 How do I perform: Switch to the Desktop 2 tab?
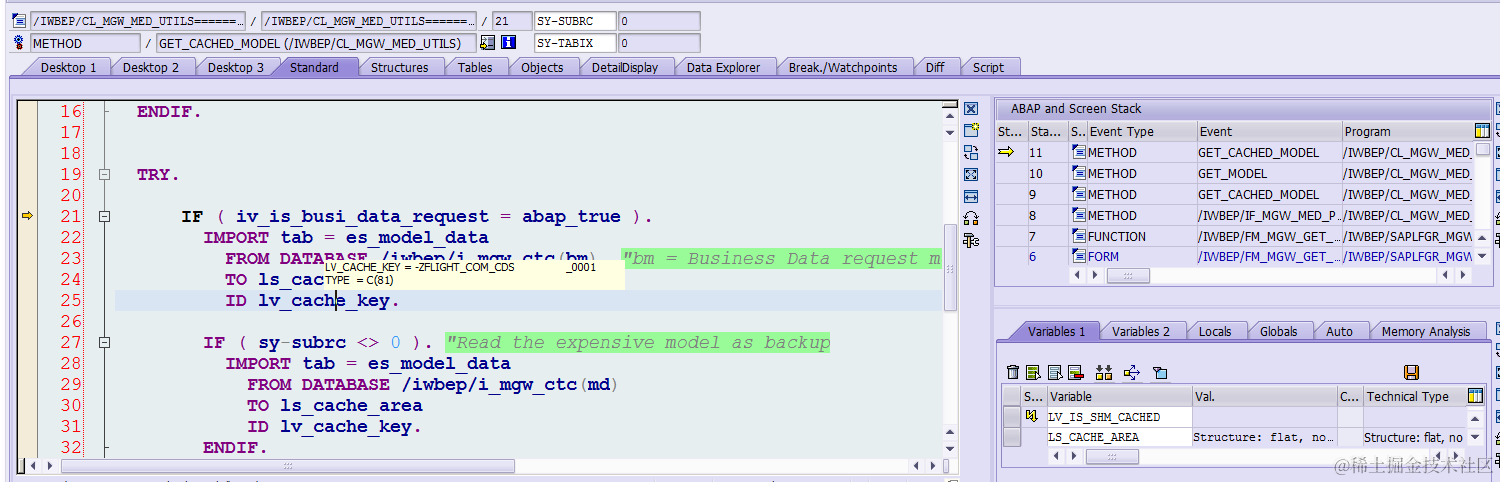(x=151, y=67)
